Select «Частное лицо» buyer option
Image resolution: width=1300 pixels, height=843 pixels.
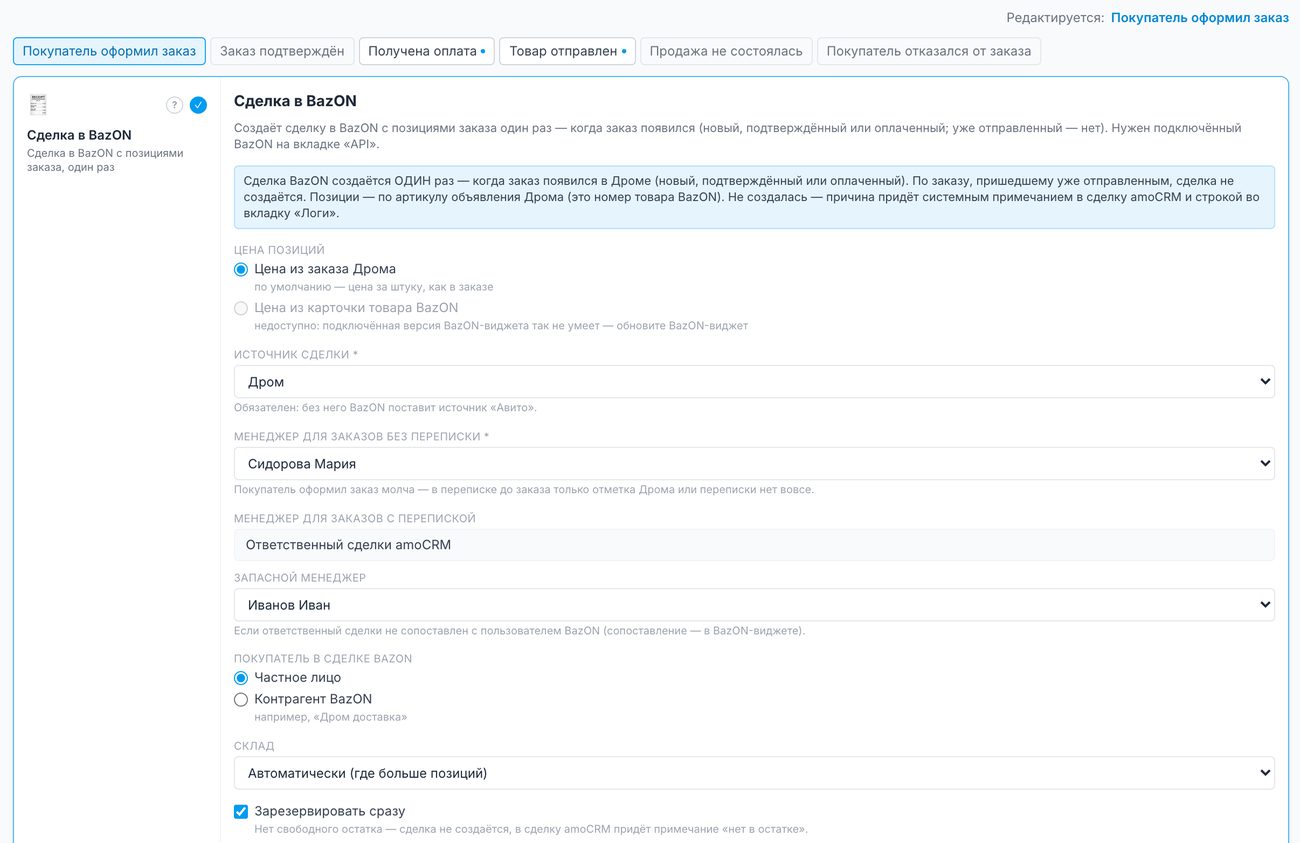(x=241, y=678)
